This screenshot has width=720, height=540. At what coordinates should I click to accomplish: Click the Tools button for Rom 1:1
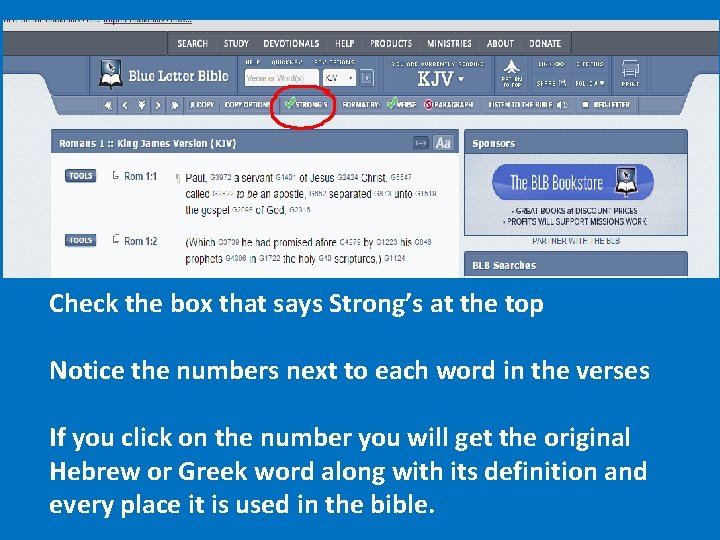[x=80, y=176]
